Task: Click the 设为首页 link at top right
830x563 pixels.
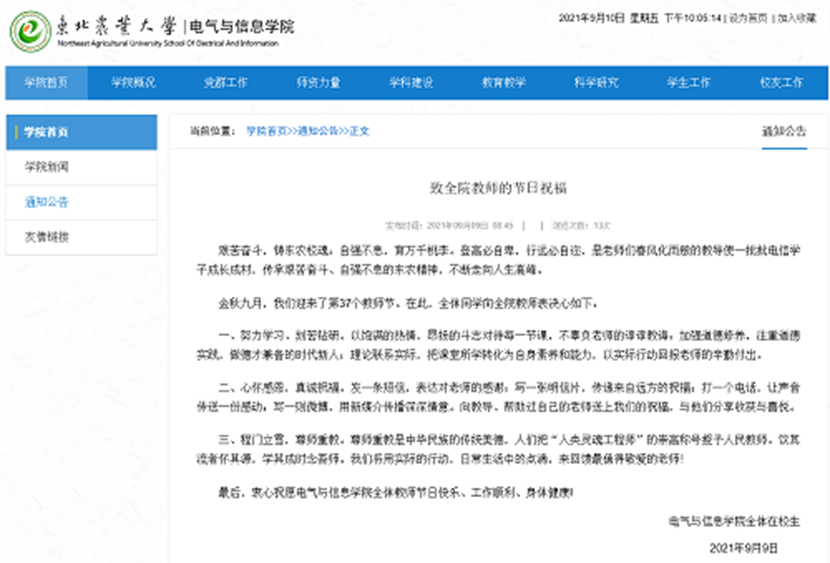Action: pos(746,19)
